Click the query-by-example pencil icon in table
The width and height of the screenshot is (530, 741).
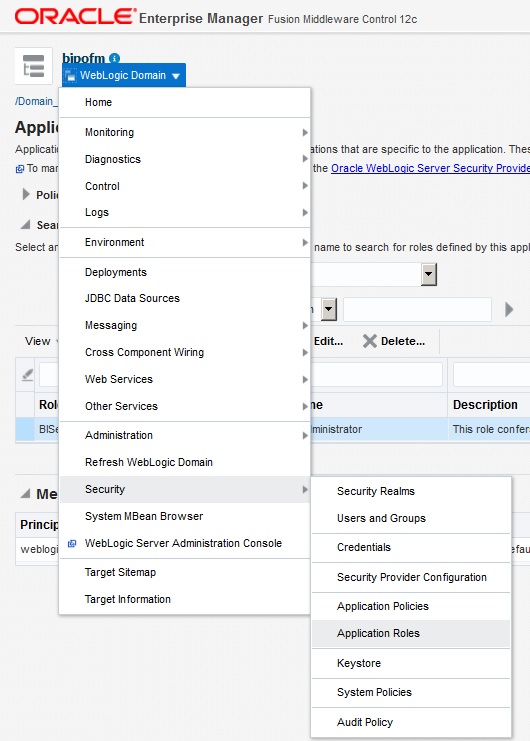point(27,375)
